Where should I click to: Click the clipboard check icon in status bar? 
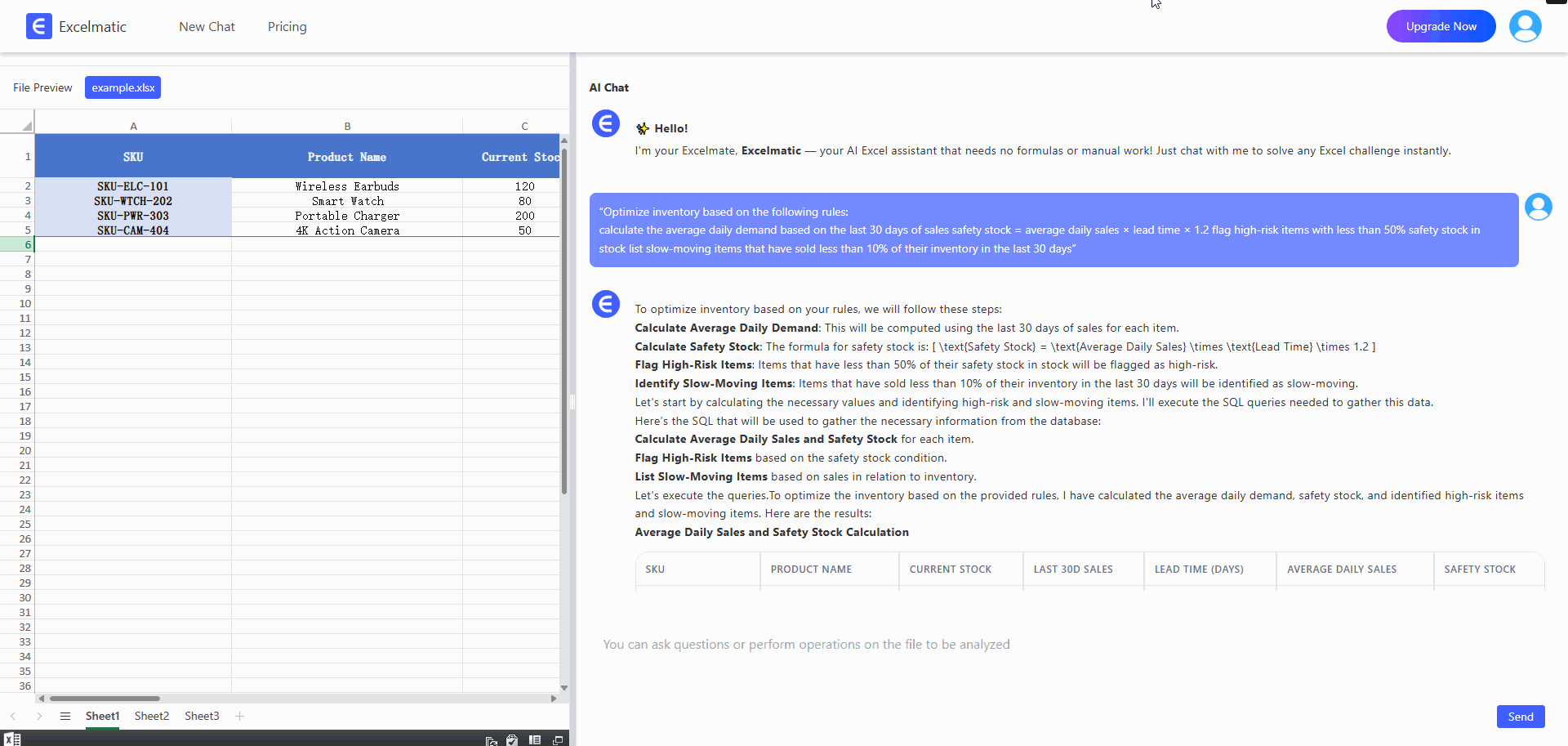coord(512,740)
